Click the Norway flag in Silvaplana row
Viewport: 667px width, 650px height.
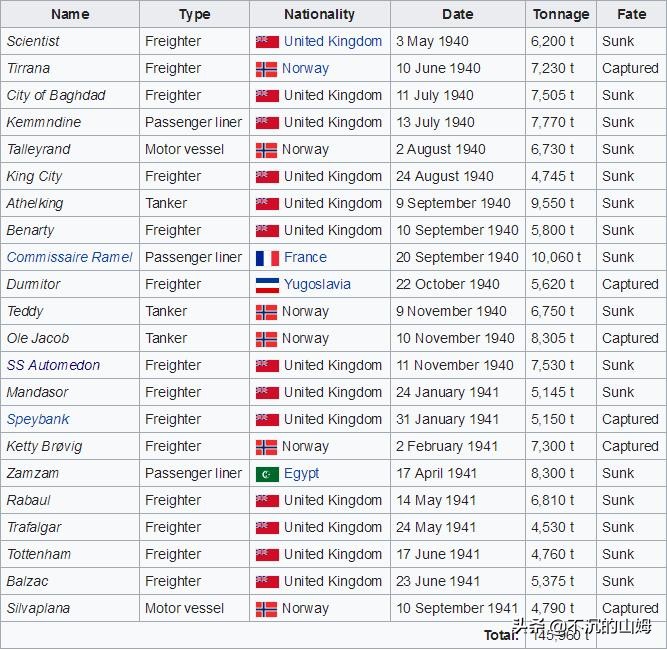267,608
